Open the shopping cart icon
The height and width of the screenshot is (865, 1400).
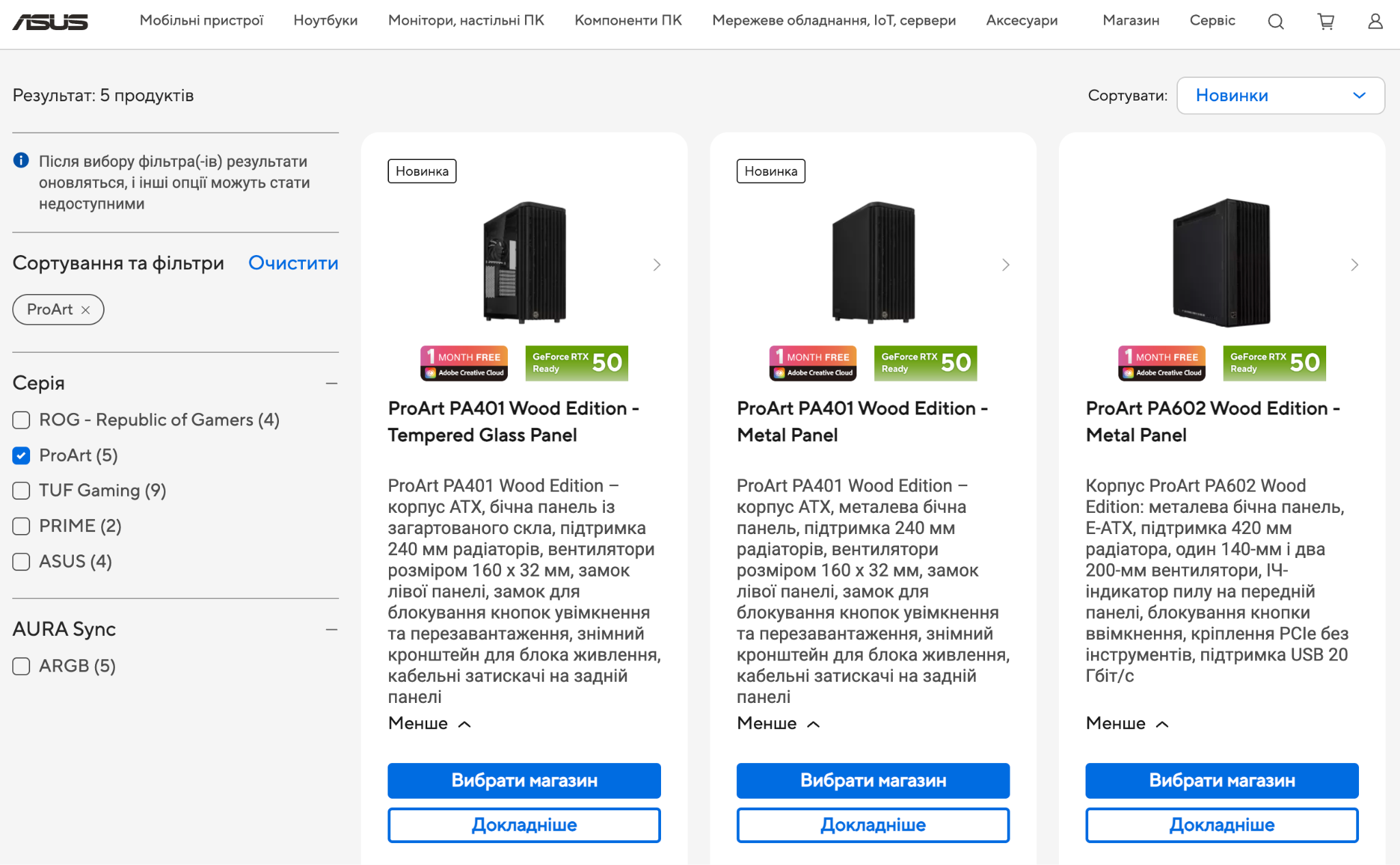tap(1325, 22)
